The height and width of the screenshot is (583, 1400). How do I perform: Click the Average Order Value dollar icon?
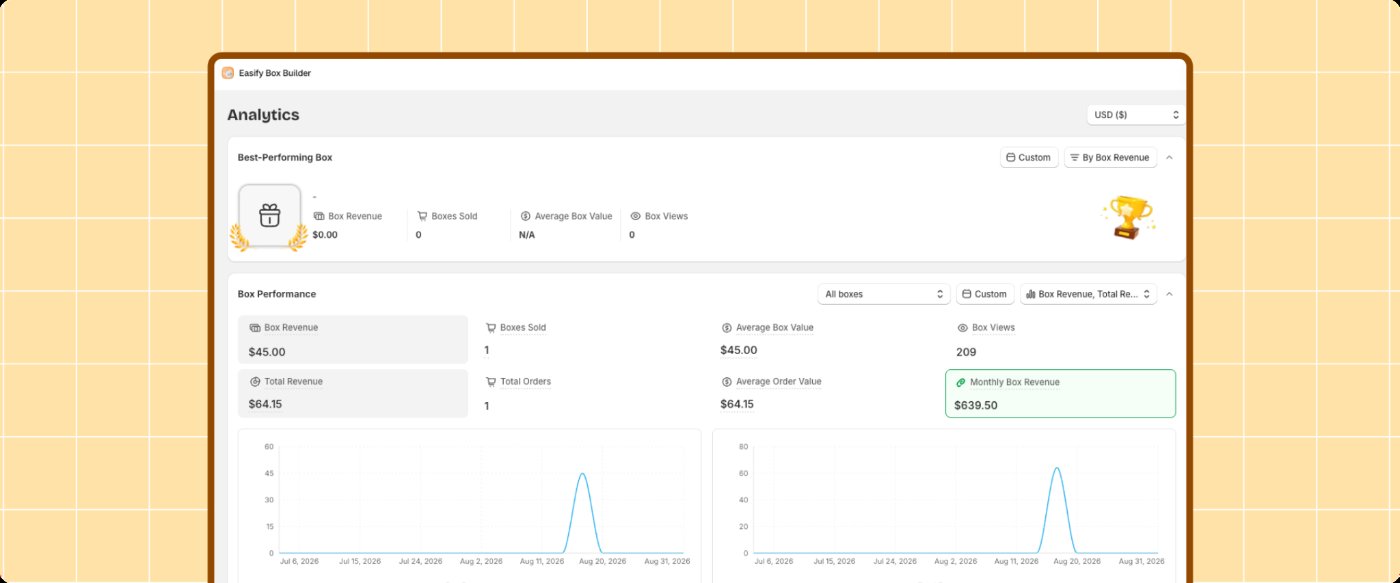pyautogui.click(x=727, y=382)
